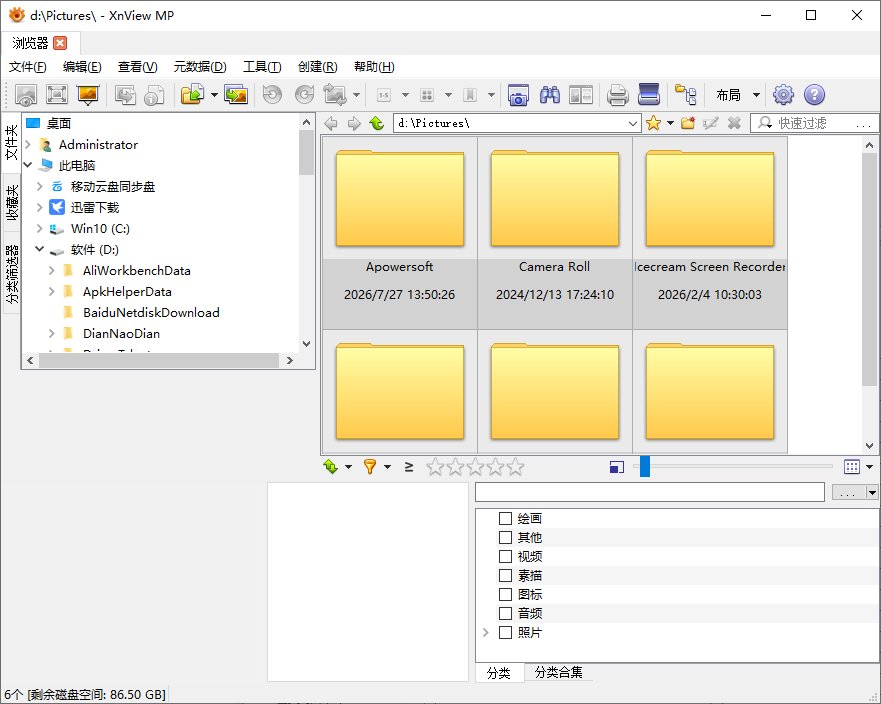Click the Compare images toolbar icon

pyautogui.click(x=580, y=94)
